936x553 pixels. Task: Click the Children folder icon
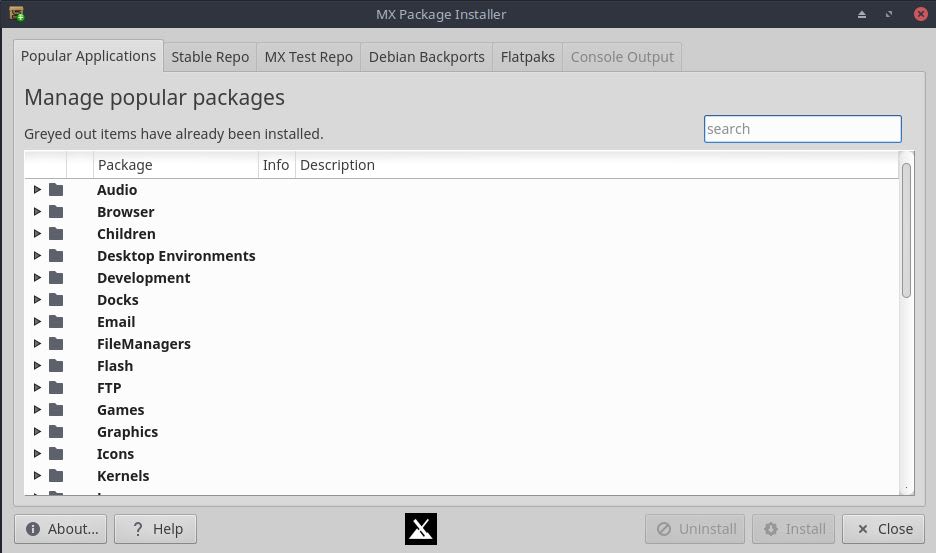[x=56, y=234]
